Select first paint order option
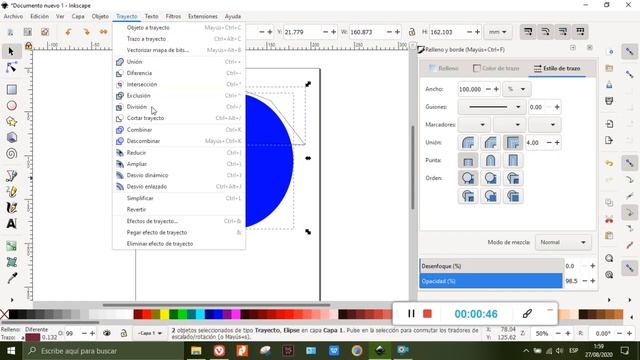This screenshot has width=640, height=360. click(x=468, y=178)
